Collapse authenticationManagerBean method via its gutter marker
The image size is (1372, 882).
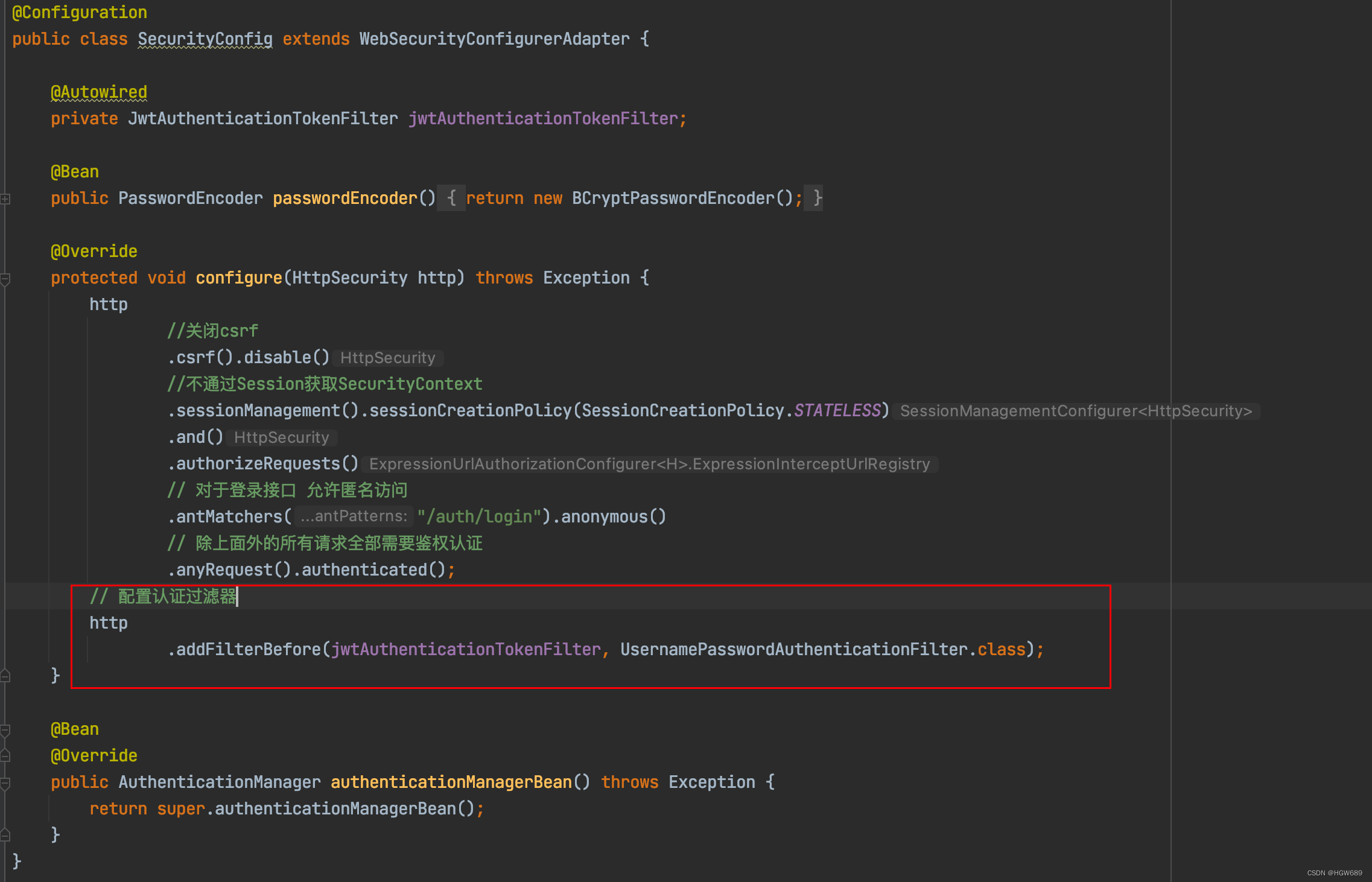(x=5, y=783)
